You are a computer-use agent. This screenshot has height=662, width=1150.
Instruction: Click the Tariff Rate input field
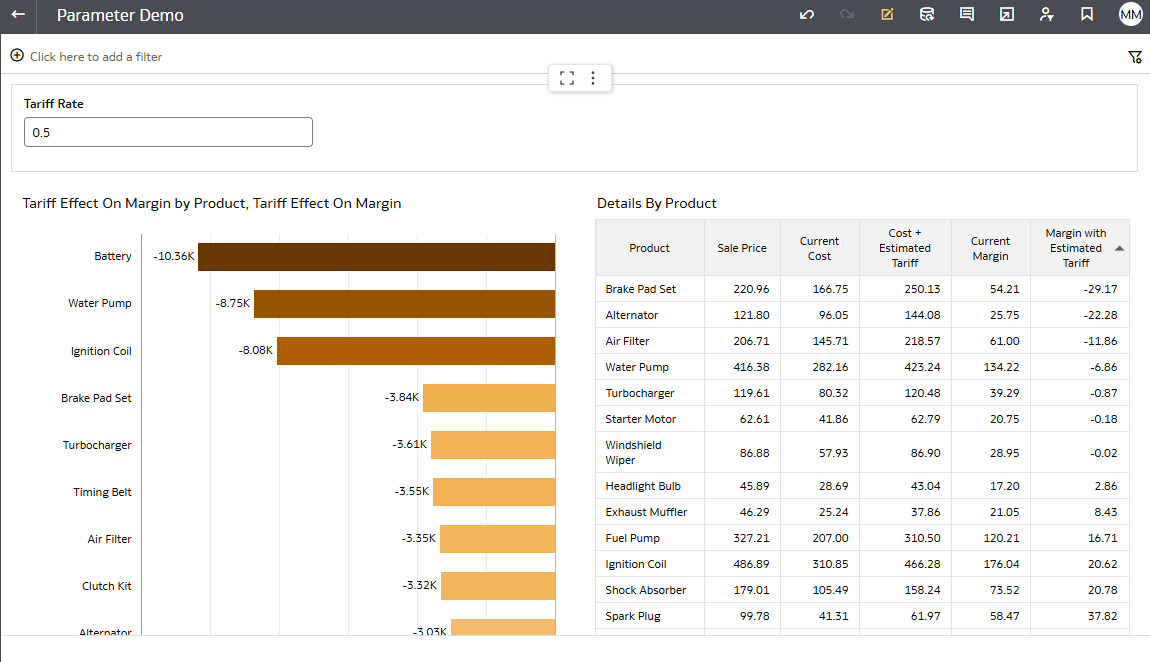(168, 132)
